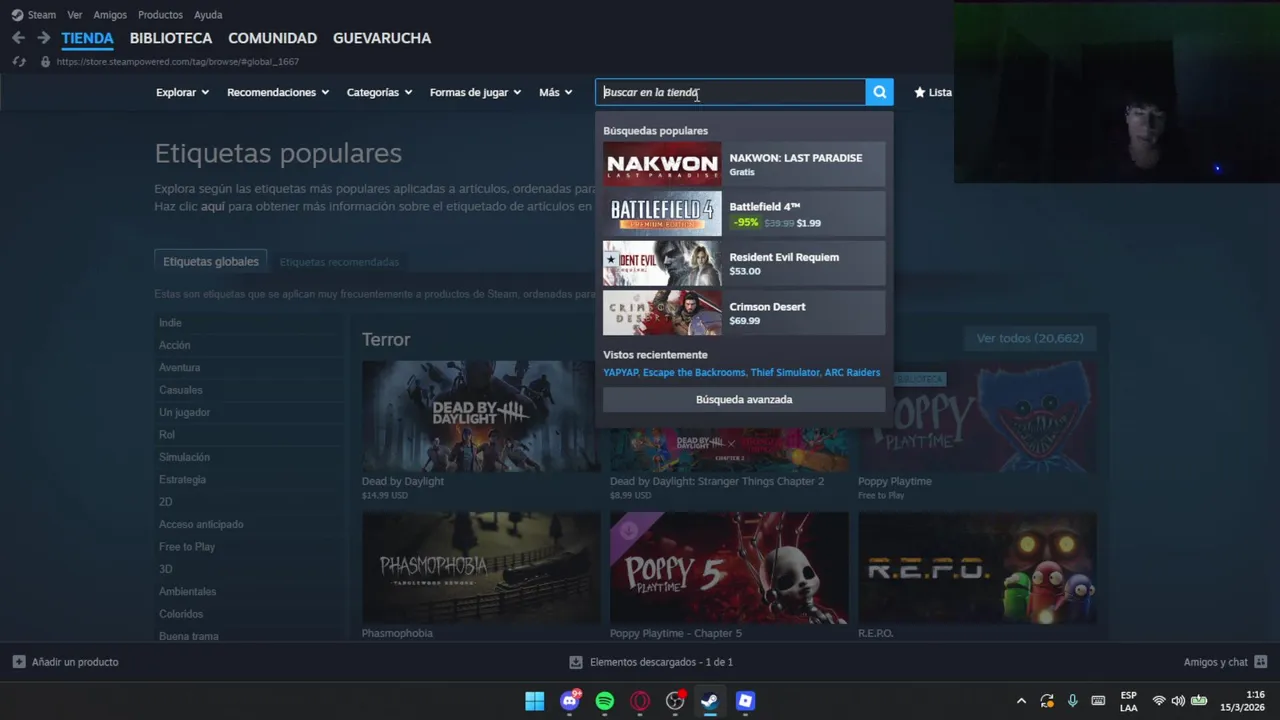Viewport: 1280px width, 720px height.
Task: Open R.E.P.O. game card
Action: pyautogui.click(x=977, y=576)
